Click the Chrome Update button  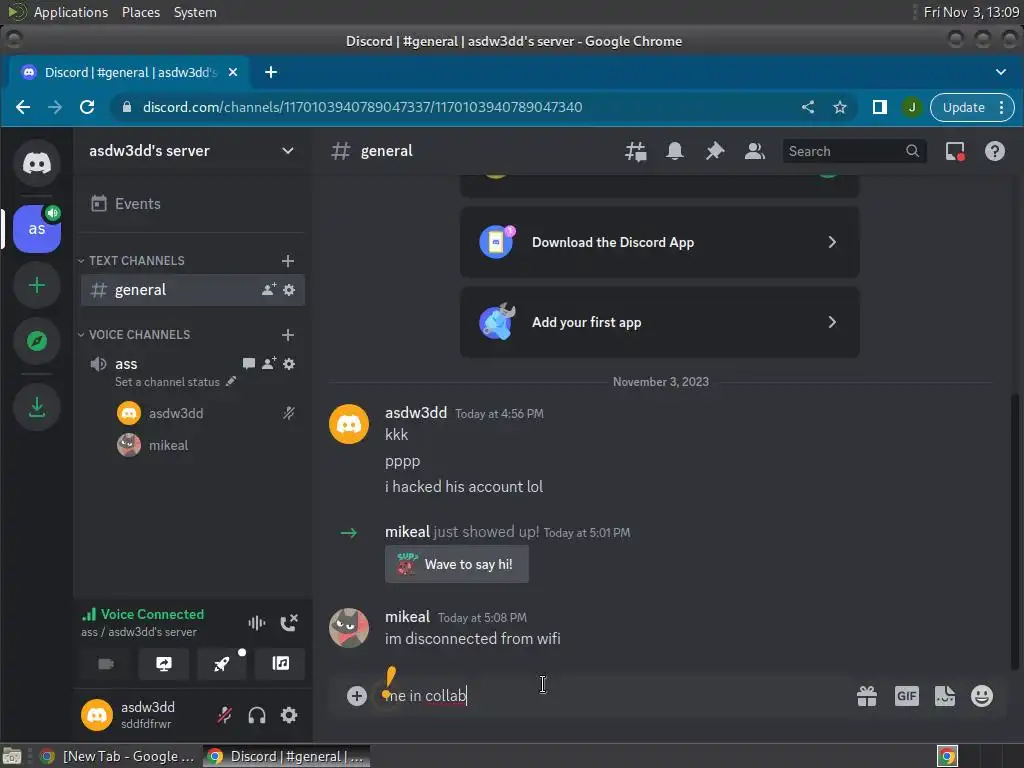tap(972, 107)
